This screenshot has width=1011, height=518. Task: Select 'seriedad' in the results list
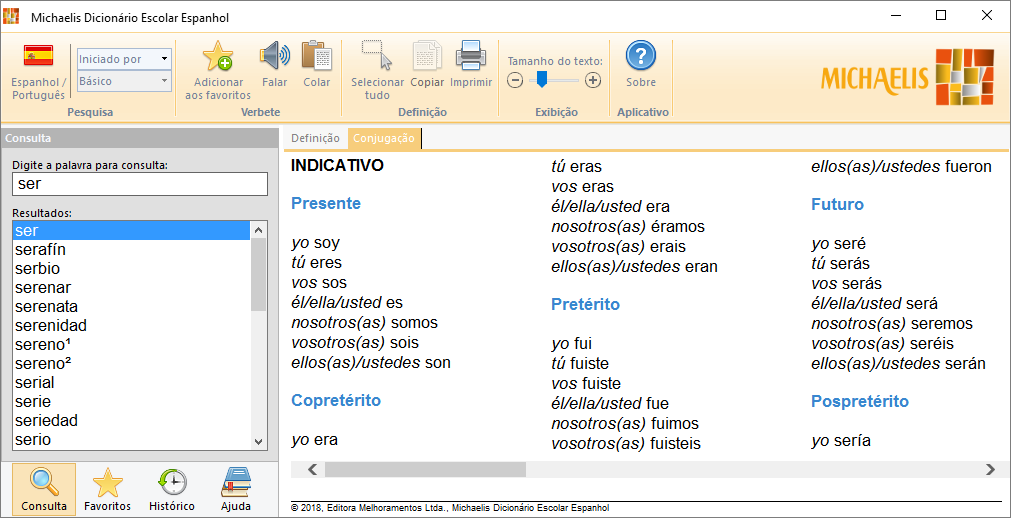131,421
